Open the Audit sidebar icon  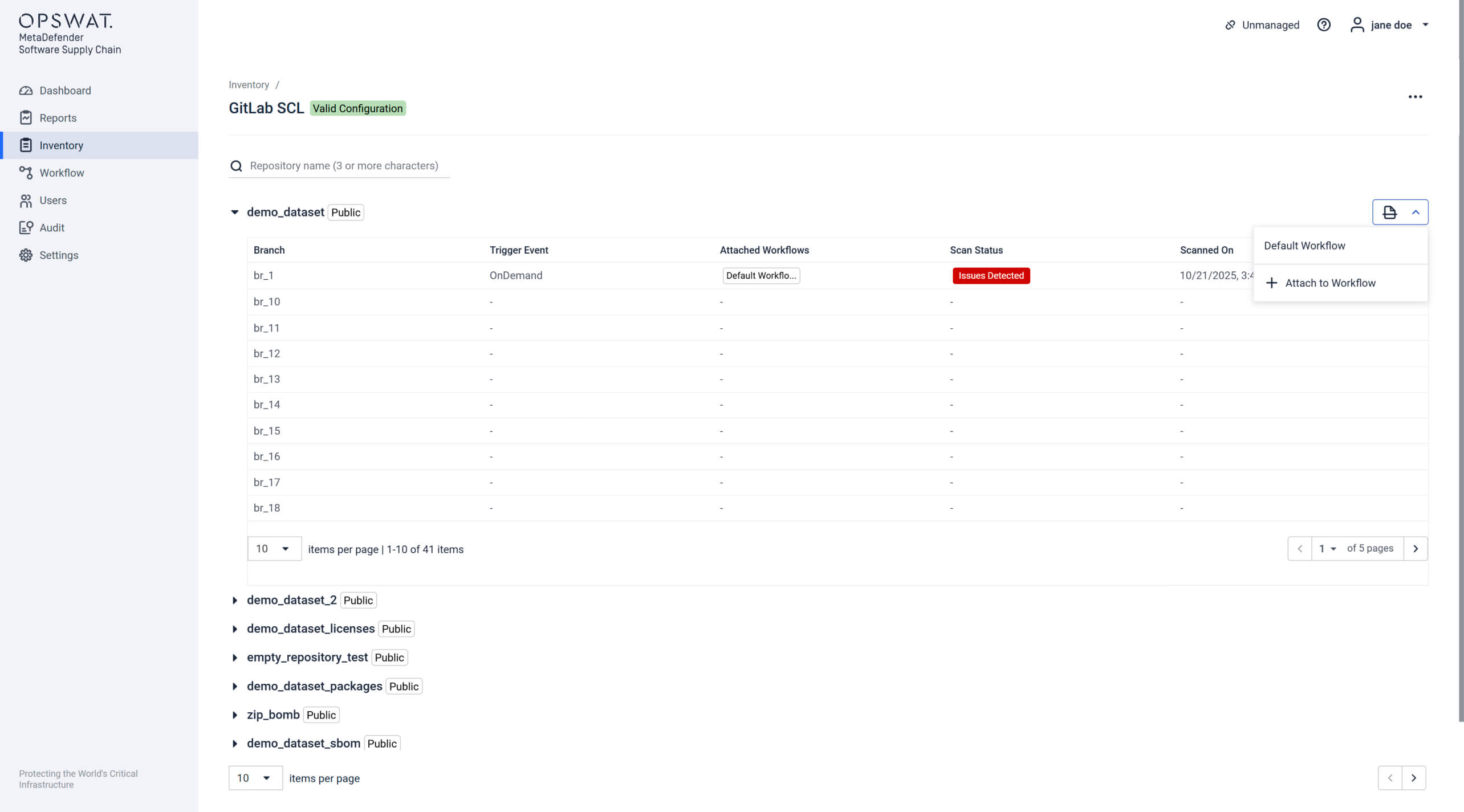tap(26, 228)
